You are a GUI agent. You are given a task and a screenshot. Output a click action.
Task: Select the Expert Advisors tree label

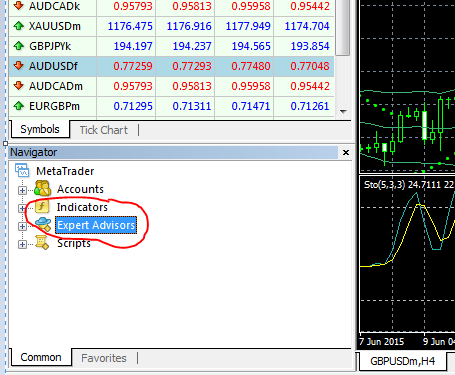coord(96,225)
